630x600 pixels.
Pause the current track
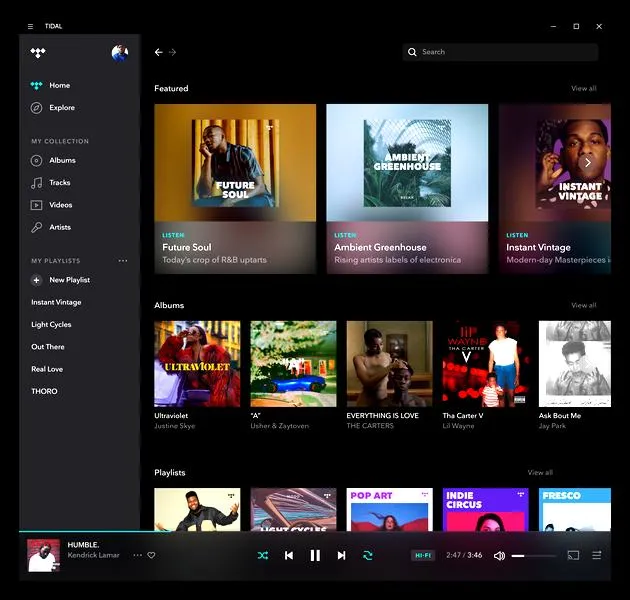[x=315, y=555]
